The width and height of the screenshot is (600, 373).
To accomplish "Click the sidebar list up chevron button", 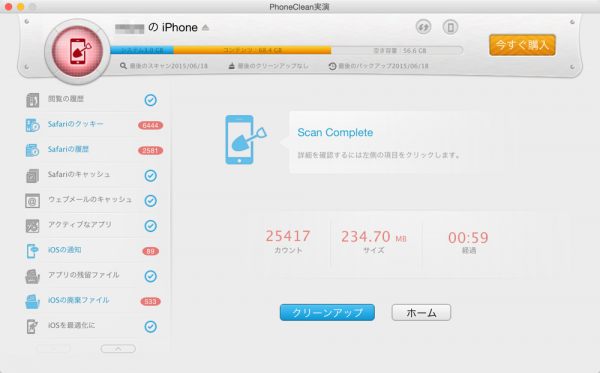I will point(118,349).
